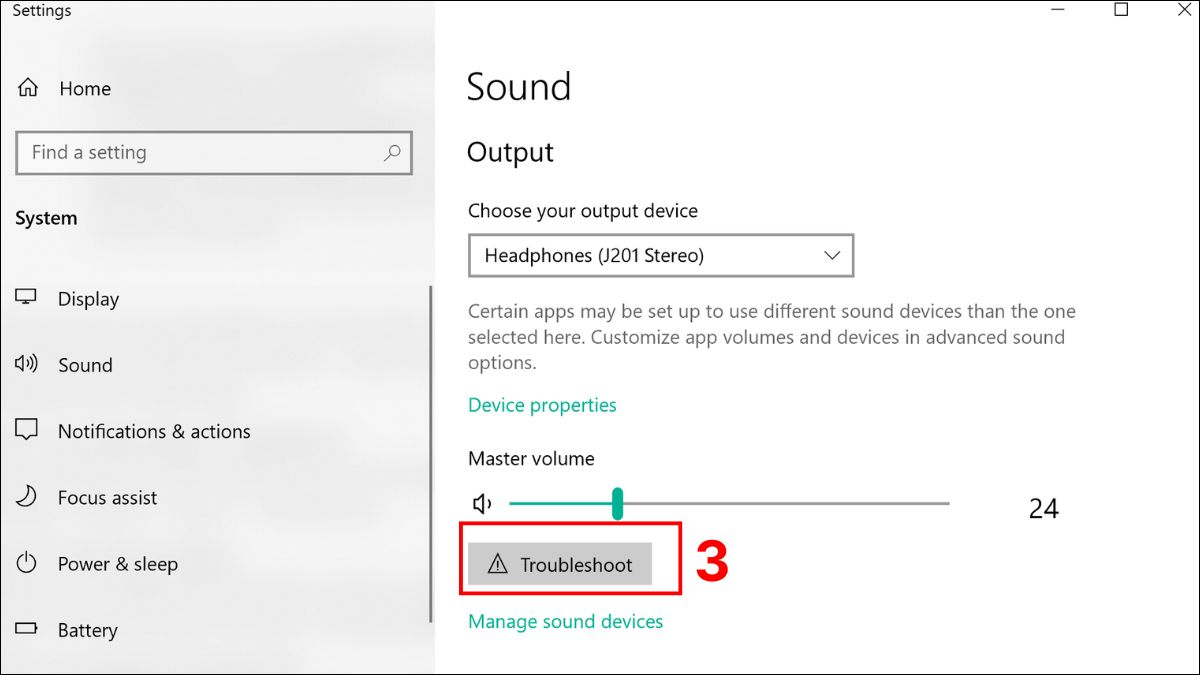Image resolution: width=1200 pixels, height=675 pixels.
Task: Click the sidebar vertical scrollbar
Action: pos(431,450)
